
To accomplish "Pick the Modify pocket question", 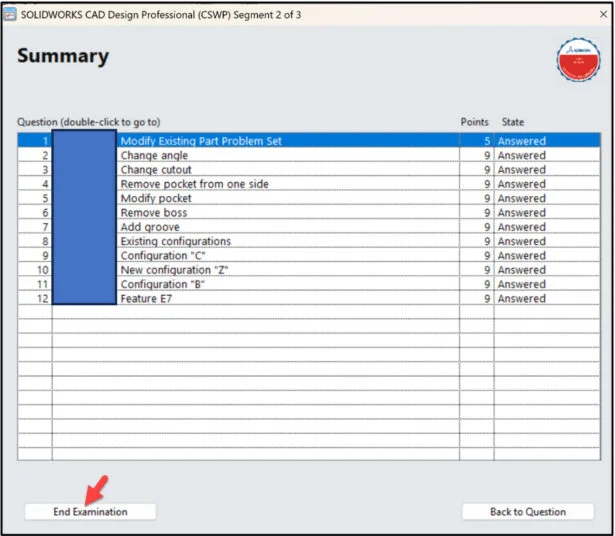I will (155, 198).
